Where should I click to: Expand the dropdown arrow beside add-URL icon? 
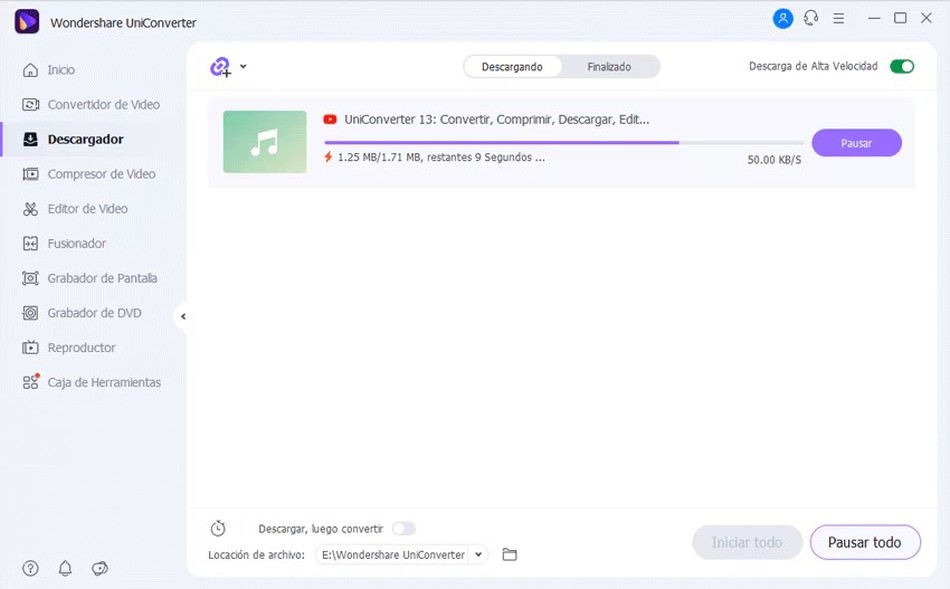[243, 66]
